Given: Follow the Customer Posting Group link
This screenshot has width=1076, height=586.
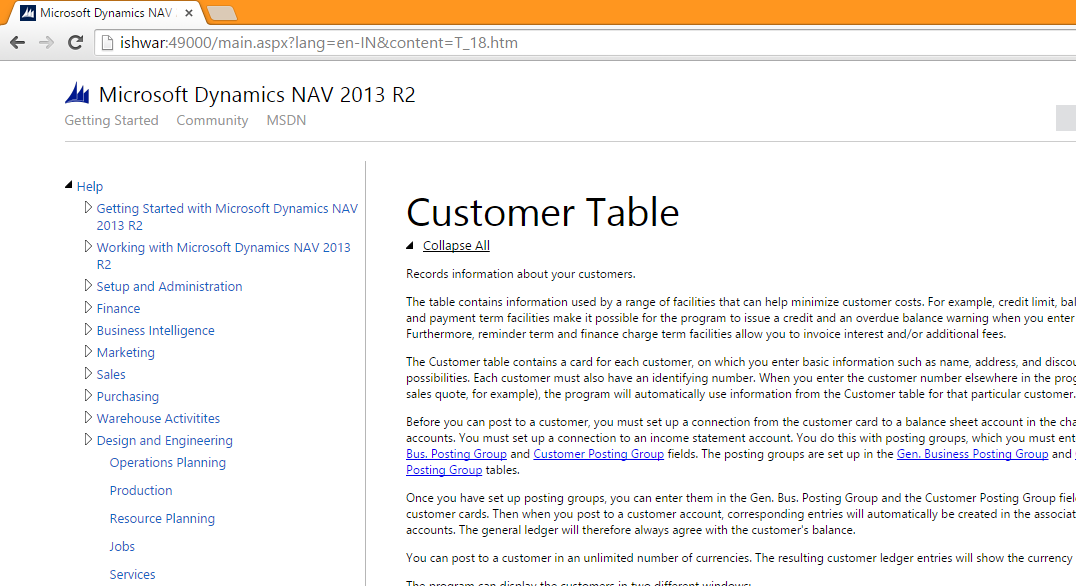Looking at the screenshot, I should (598, 454).
